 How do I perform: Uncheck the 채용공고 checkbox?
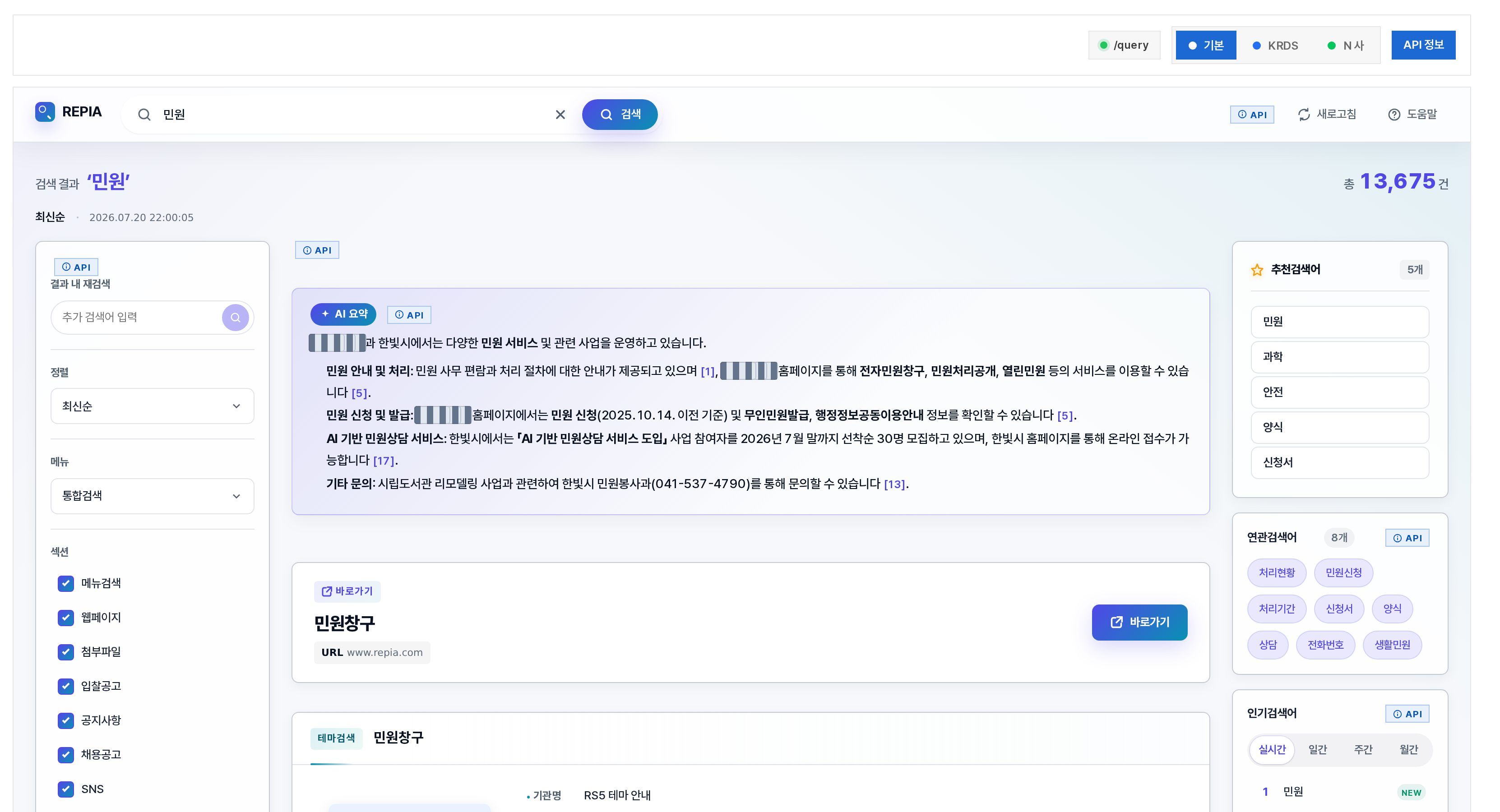(x=66, y=755)
